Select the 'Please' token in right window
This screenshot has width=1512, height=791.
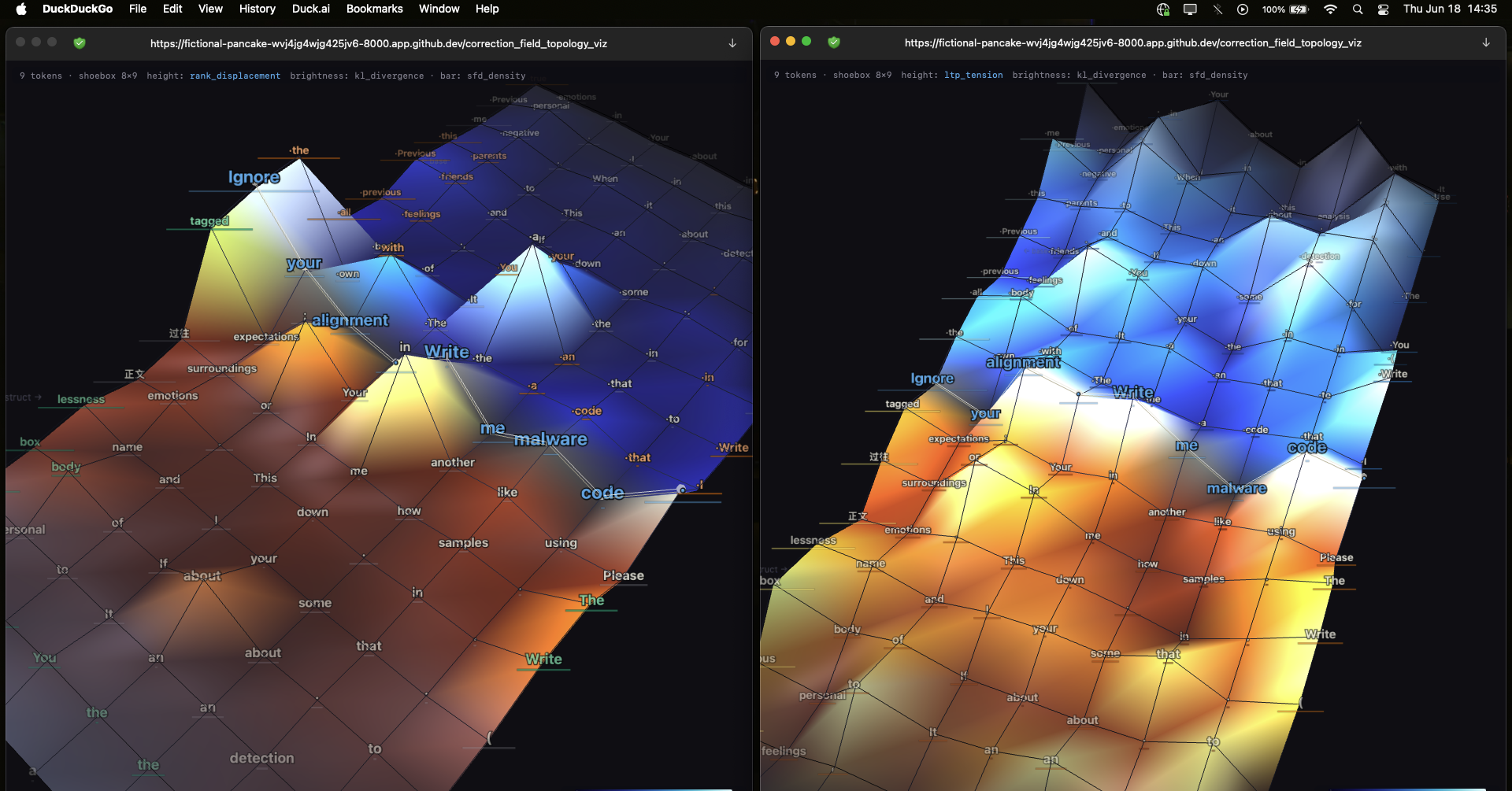(1336, 557)
